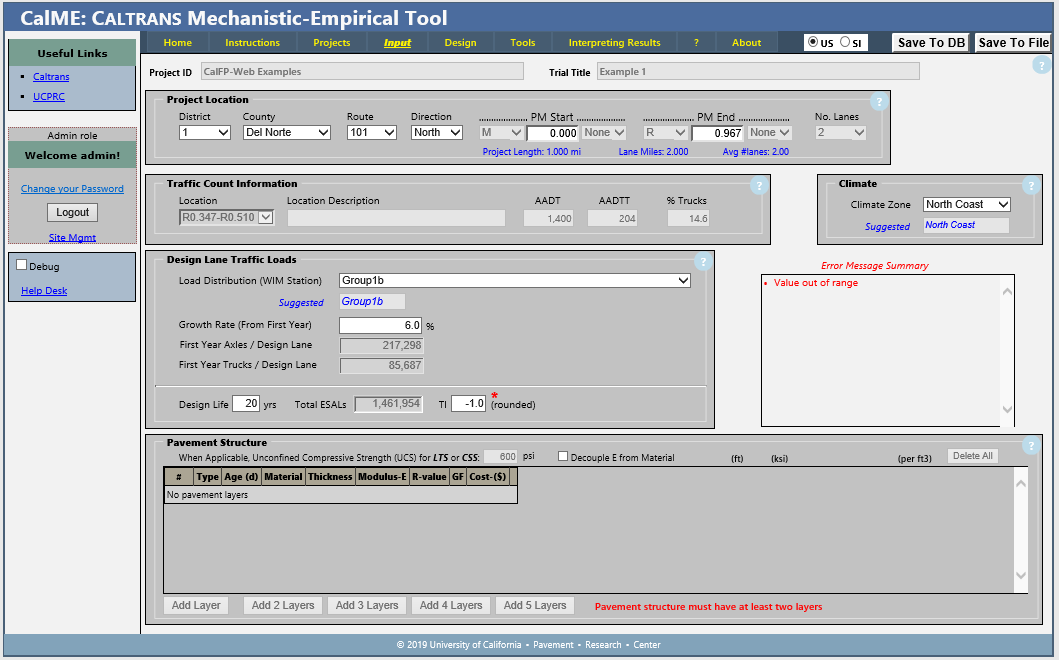Open the County dropdown showing Del Norte
1059x660 pixels.
click(287, 132)
